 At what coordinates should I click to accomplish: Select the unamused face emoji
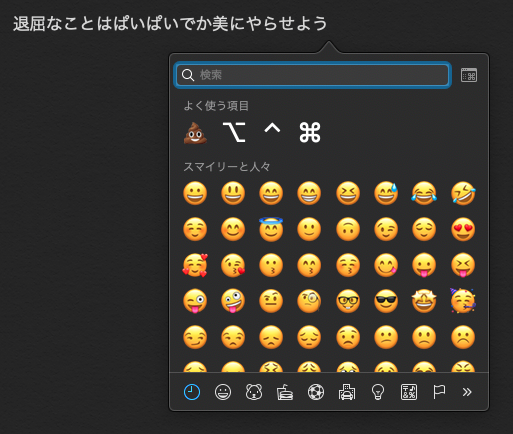coord(233,337)
